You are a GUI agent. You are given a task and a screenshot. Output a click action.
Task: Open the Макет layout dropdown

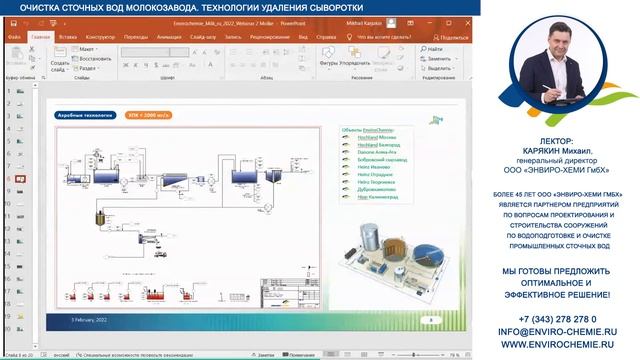[x=86, y=49]
